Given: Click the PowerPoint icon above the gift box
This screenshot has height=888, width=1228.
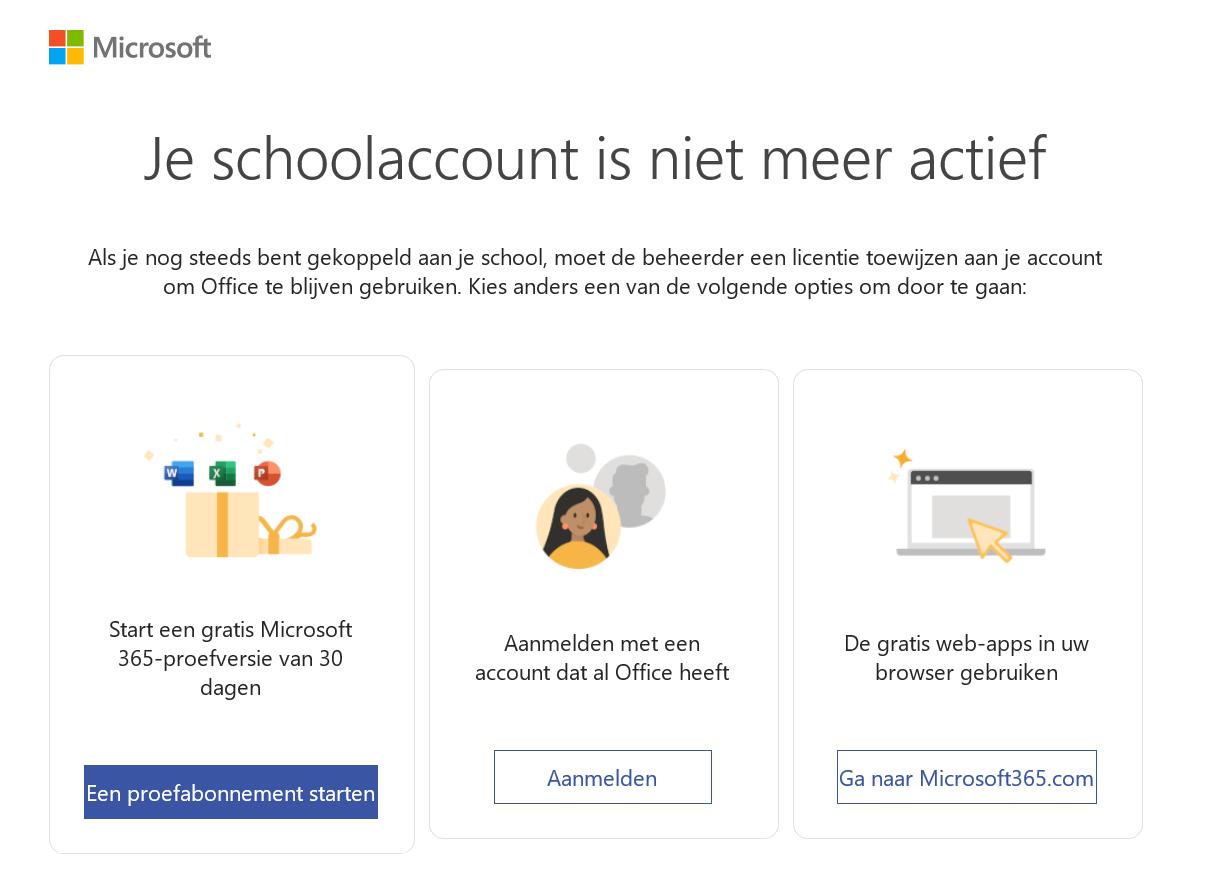Looking at the screenshot, I should [267, 473].
